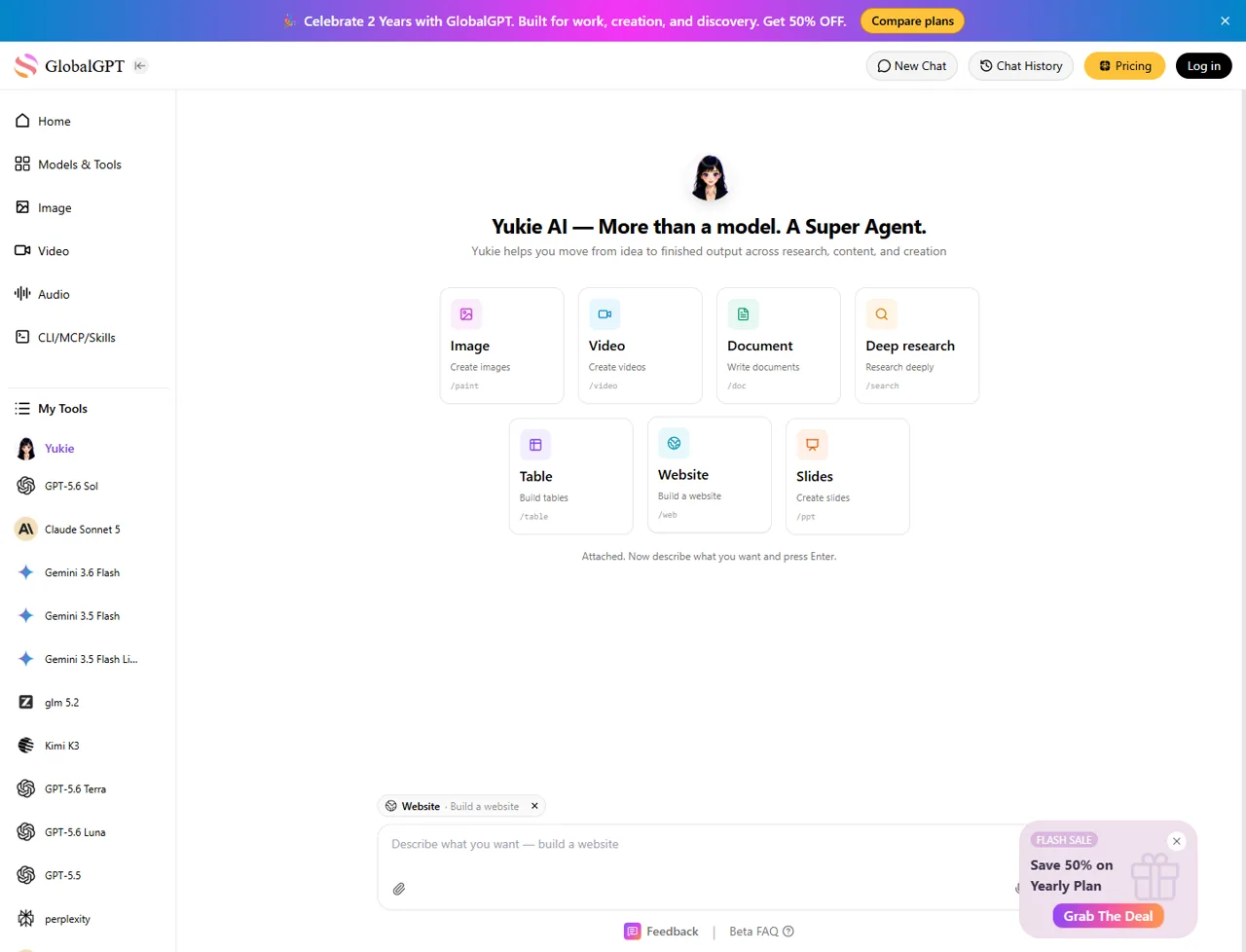Image resolution: width=1246 pixels, height=952 pixels.
Task: Click the Compare plans button
Action: coord(912,20)
